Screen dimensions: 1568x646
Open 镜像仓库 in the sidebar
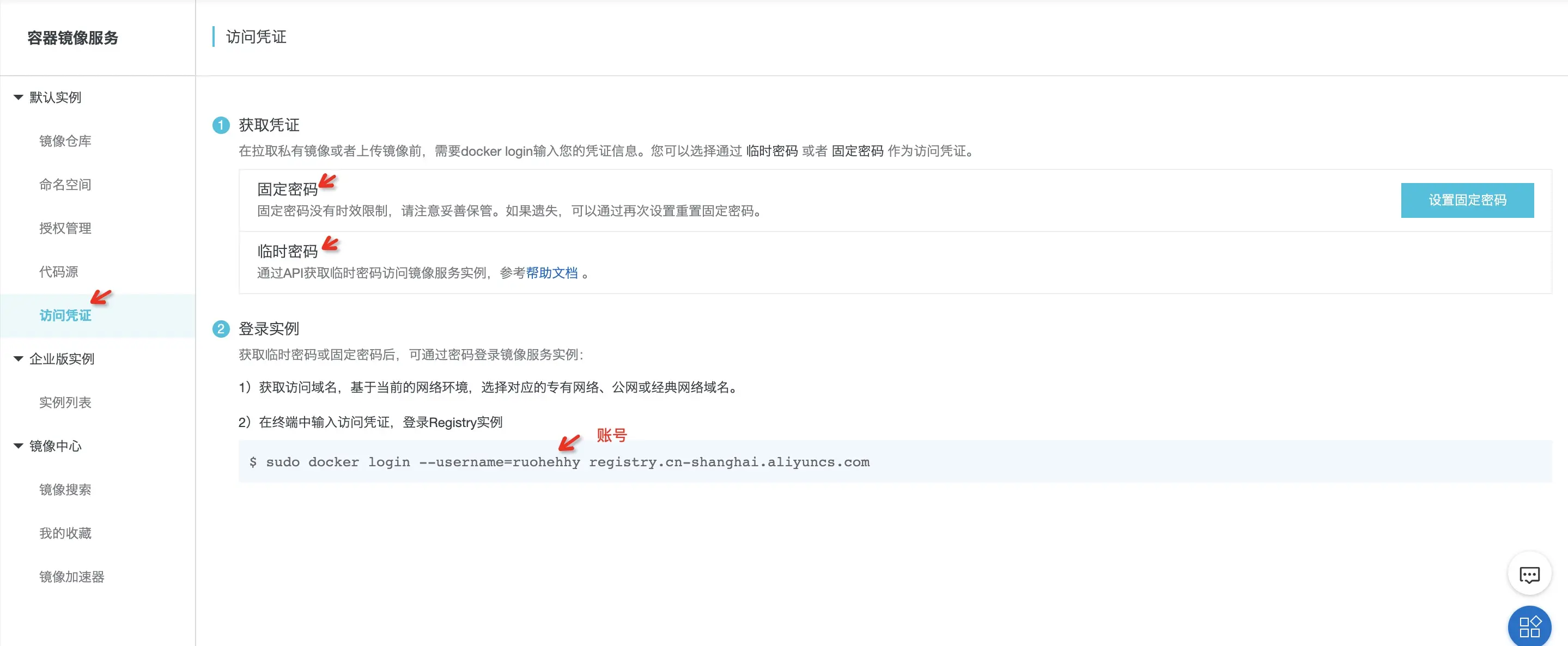point(65,141)
